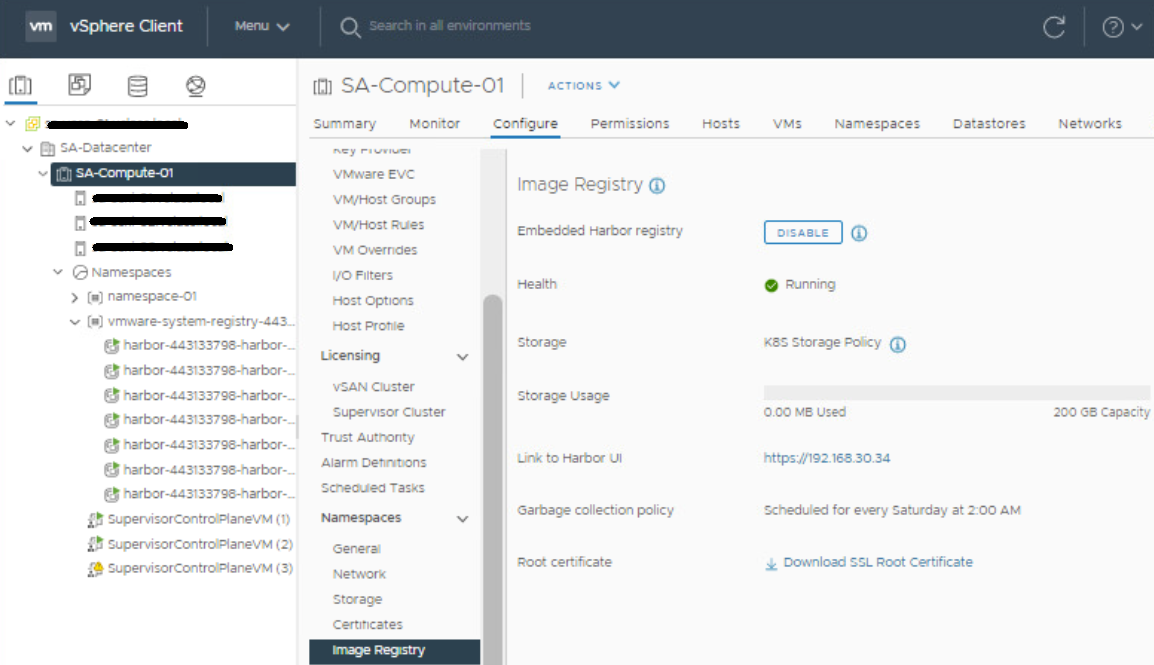This screenshot has height=665, width=1154.
Task: Refresh the vSphere Client with the refresh icon
Action: 1055,27
